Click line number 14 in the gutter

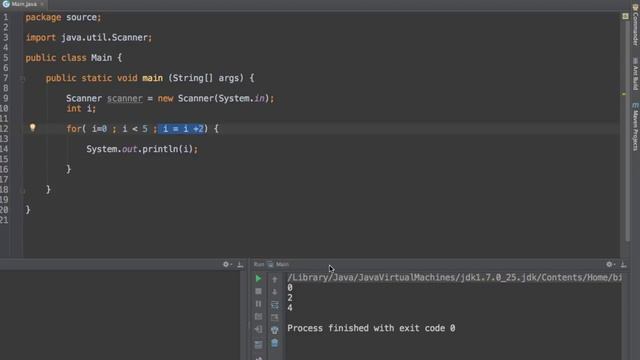pyautogui.click(x=4, y=149)
